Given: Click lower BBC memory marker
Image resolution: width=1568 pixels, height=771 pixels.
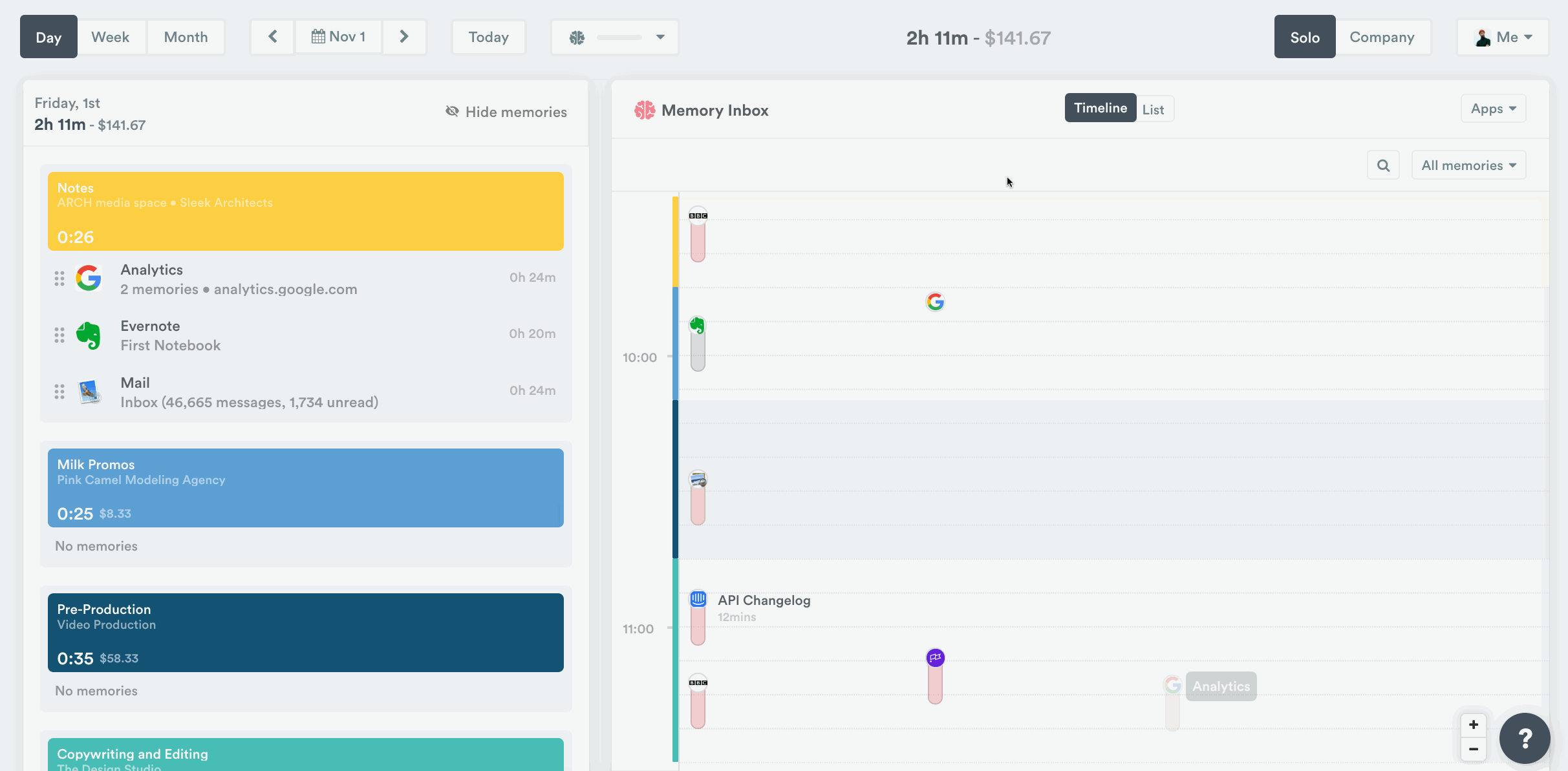Looking at the screenshot, I should click(x=698, y=683).
